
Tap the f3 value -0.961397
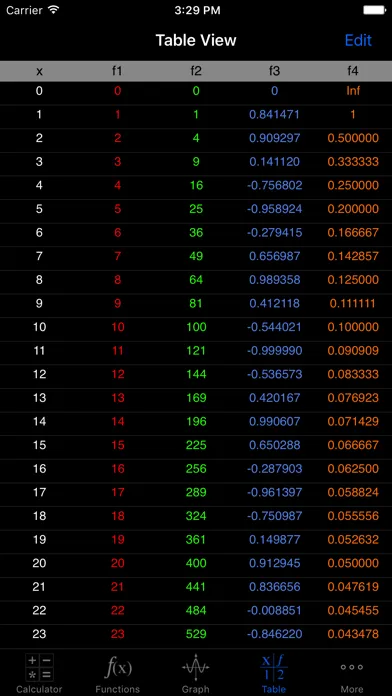(x=274, y=492)
